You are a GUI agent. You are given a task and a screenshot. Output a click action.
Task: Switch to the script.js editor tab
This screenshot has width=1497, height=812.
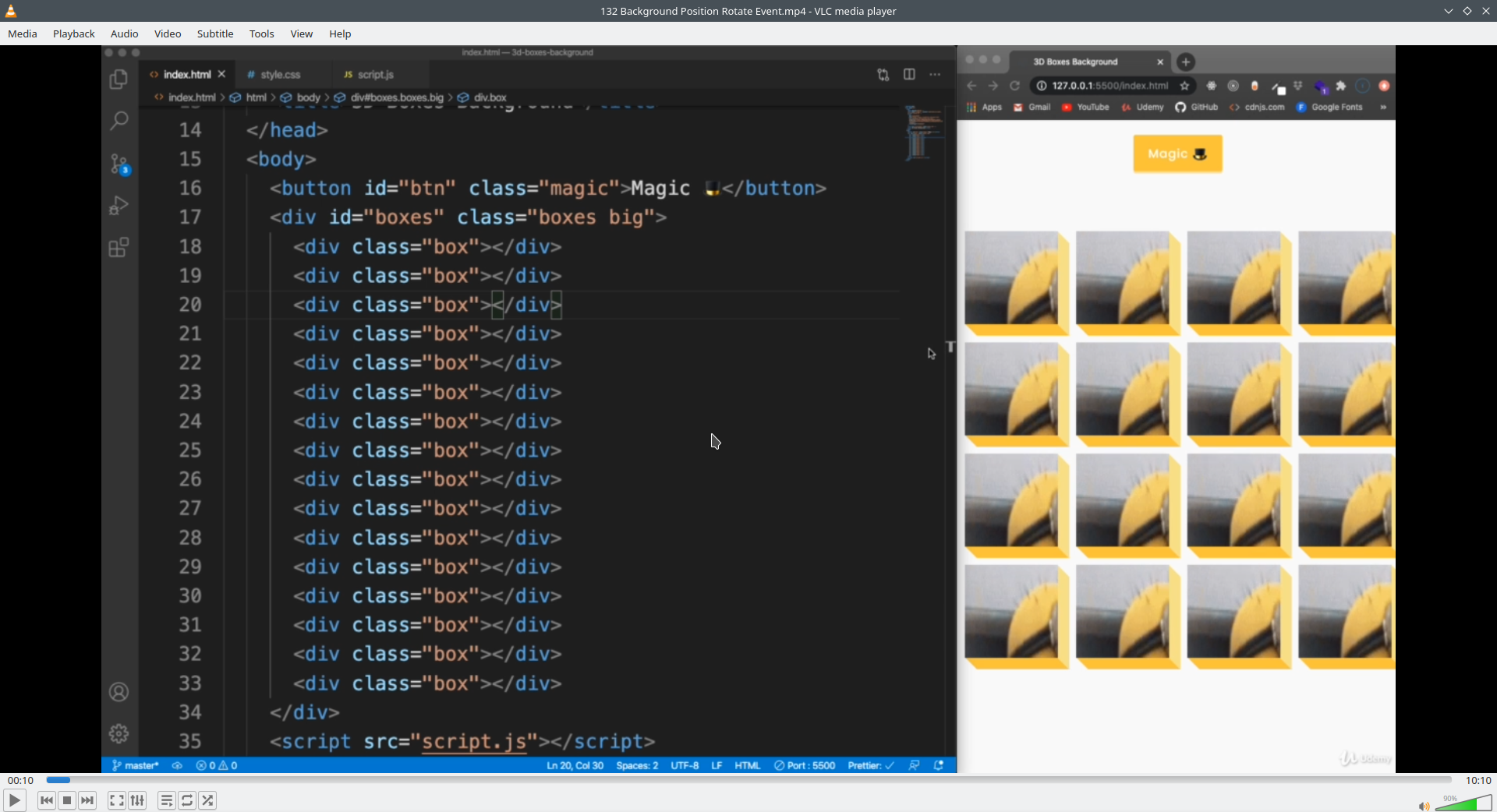[x=376, y=75]
